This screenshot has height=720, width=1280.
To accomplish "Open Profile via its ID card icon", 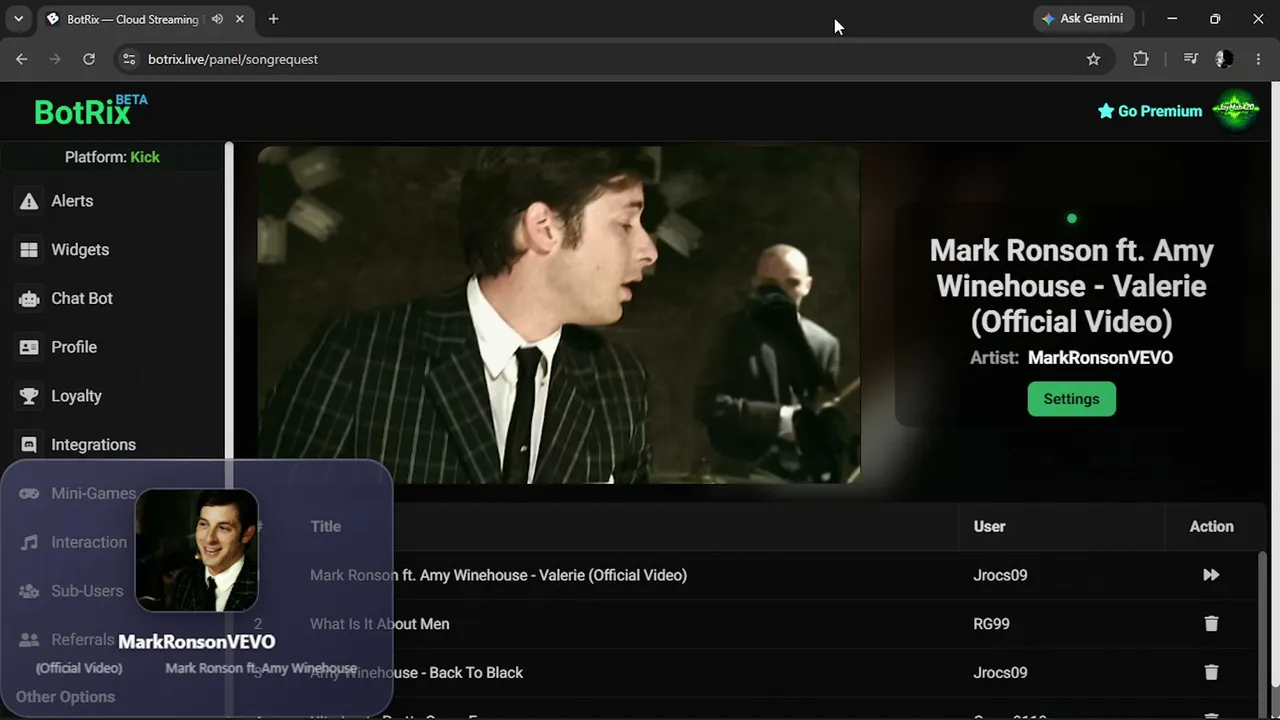I will [x=29, y=347].
